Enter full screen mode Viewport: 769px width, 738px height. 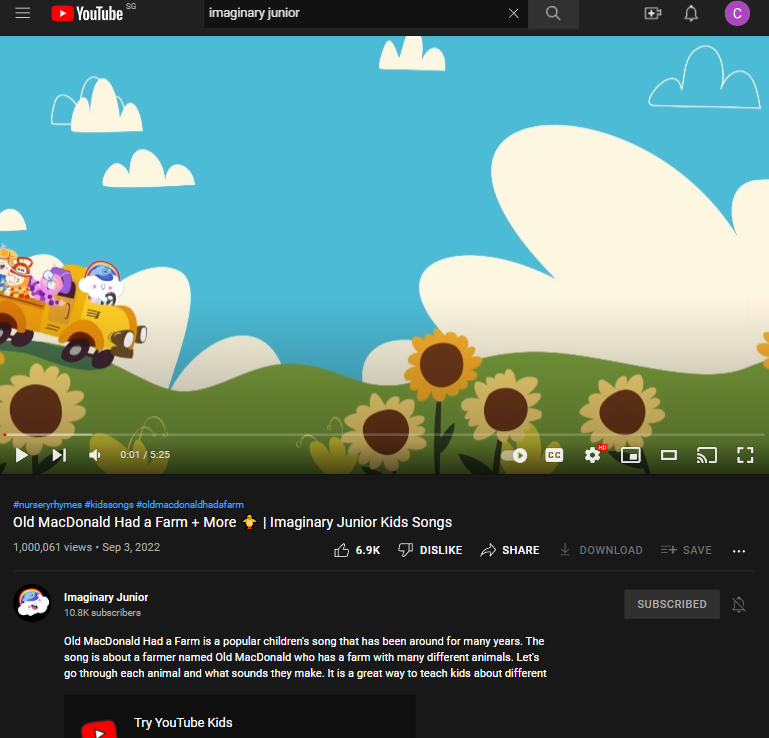click(745, 456)
